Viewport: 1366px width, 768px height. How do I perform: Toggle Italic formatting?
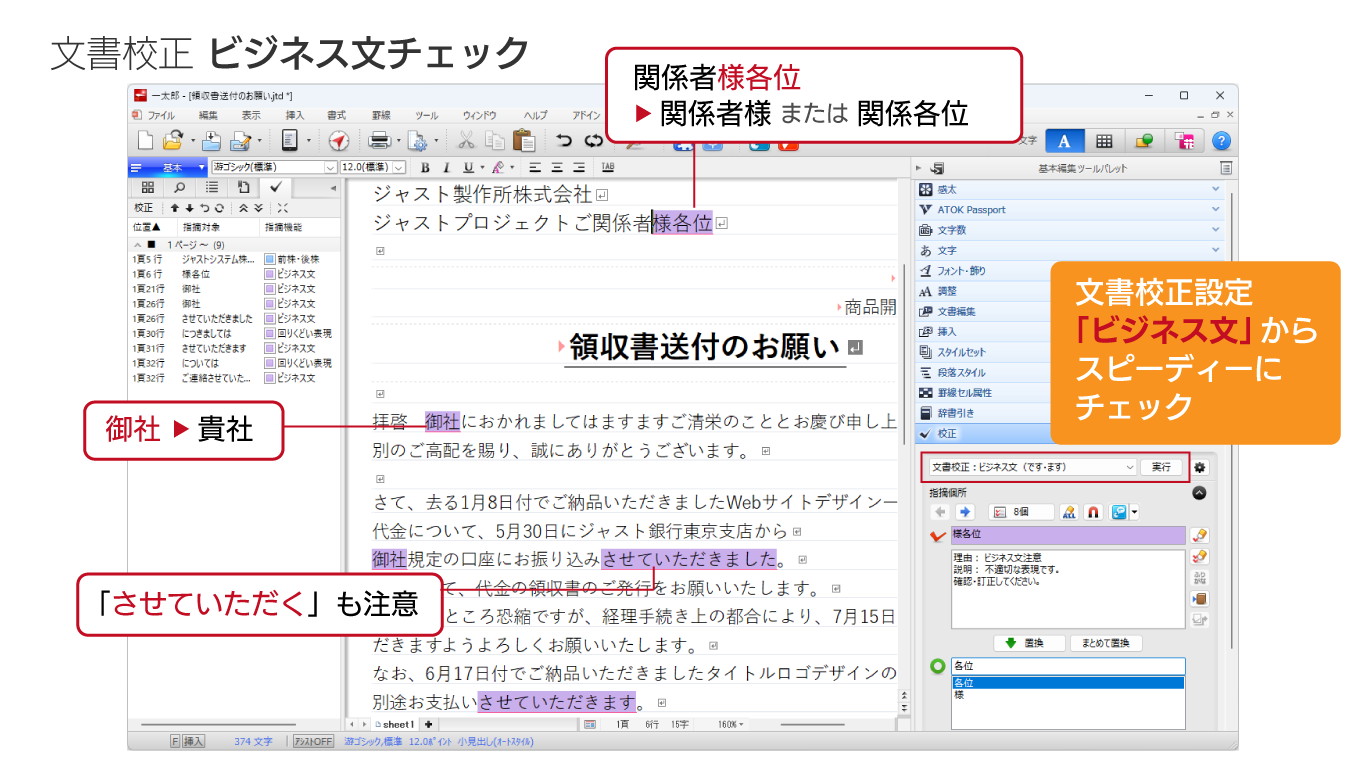(x=446, y=168)
